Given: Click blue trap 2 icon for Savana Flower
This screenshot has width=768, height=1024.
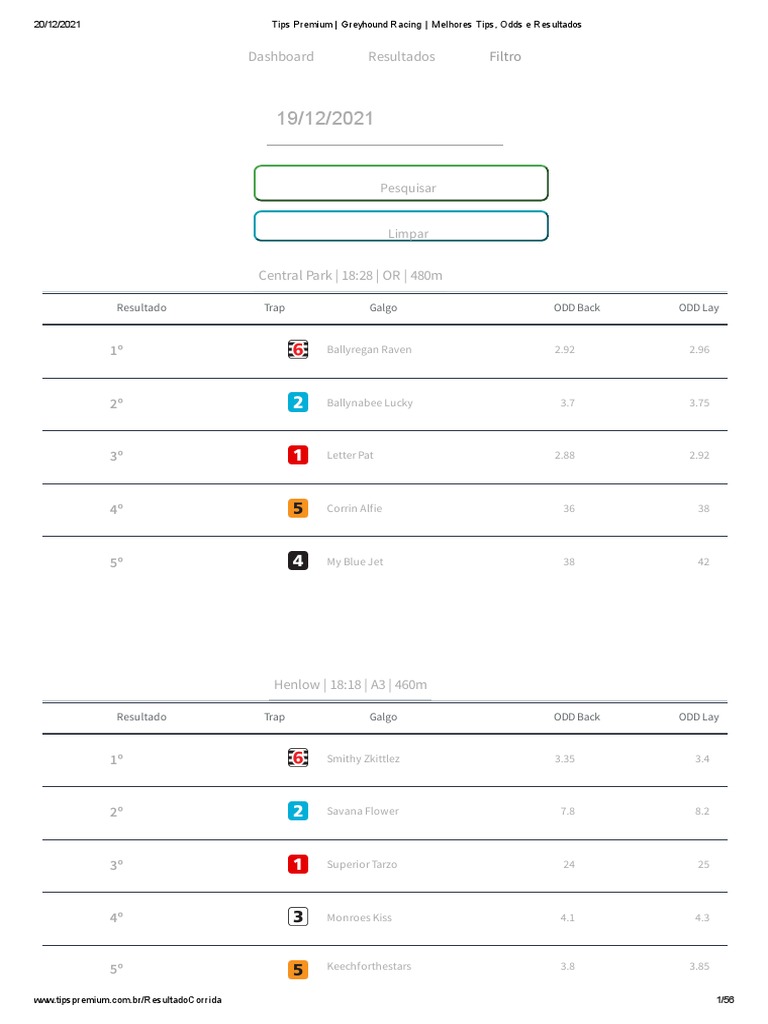Looking at the screenshot, I should coord(297,811).
